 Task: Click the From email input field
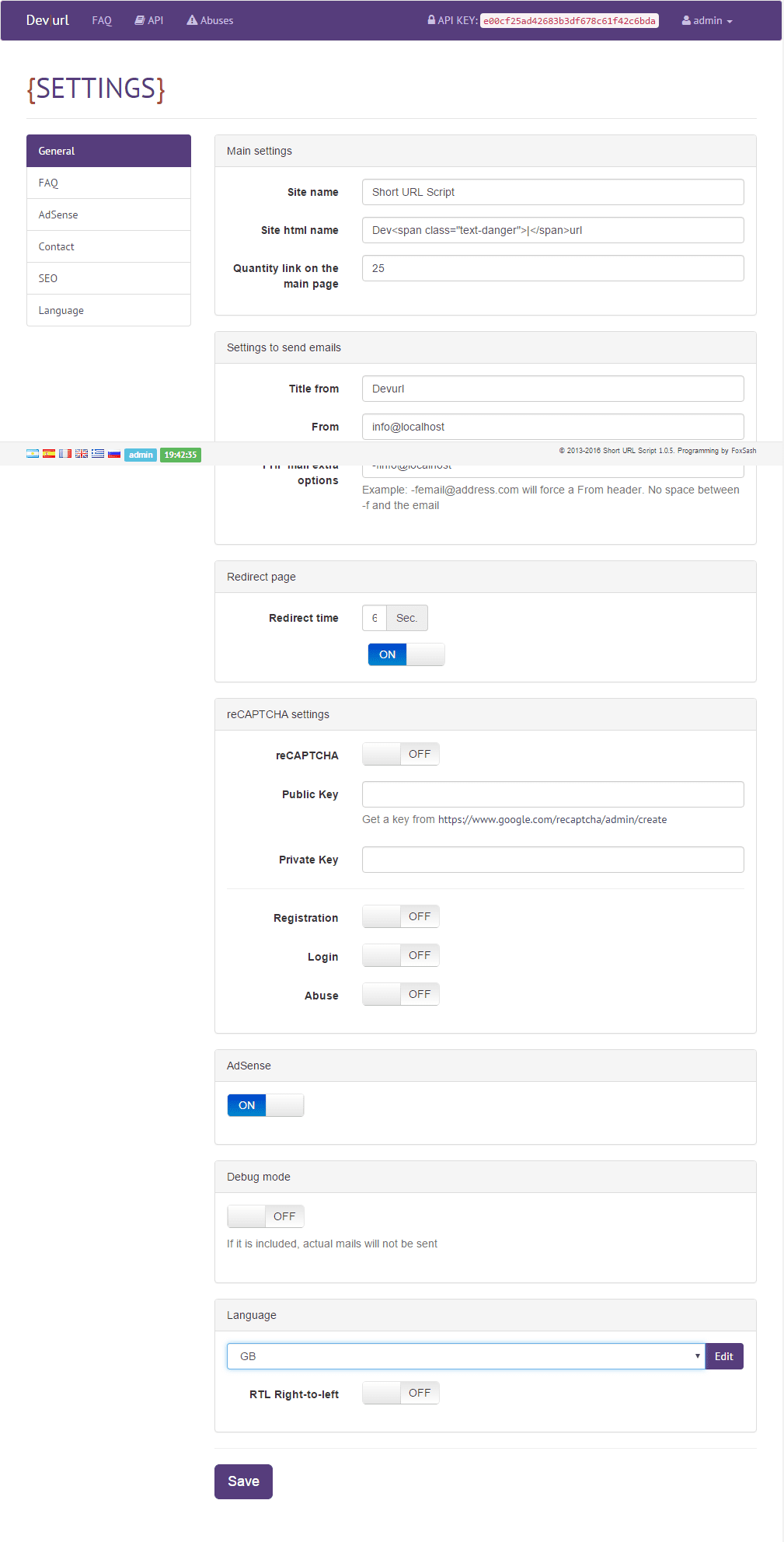[553, 427]
